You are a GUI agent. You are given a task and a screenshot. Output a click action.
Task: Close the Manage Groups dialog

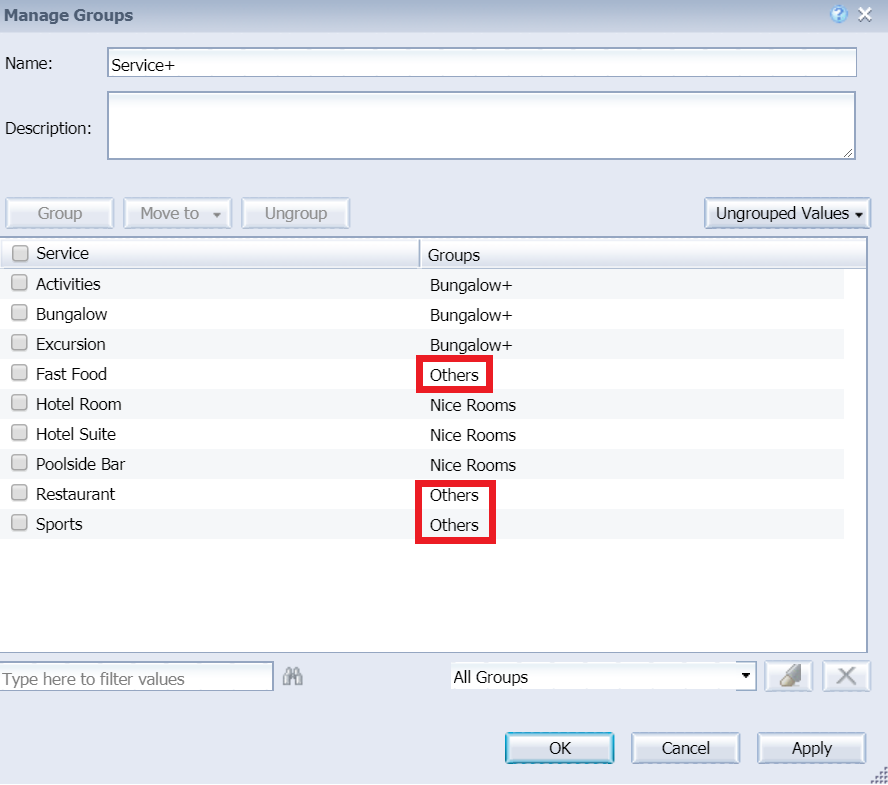coord(866,15)
